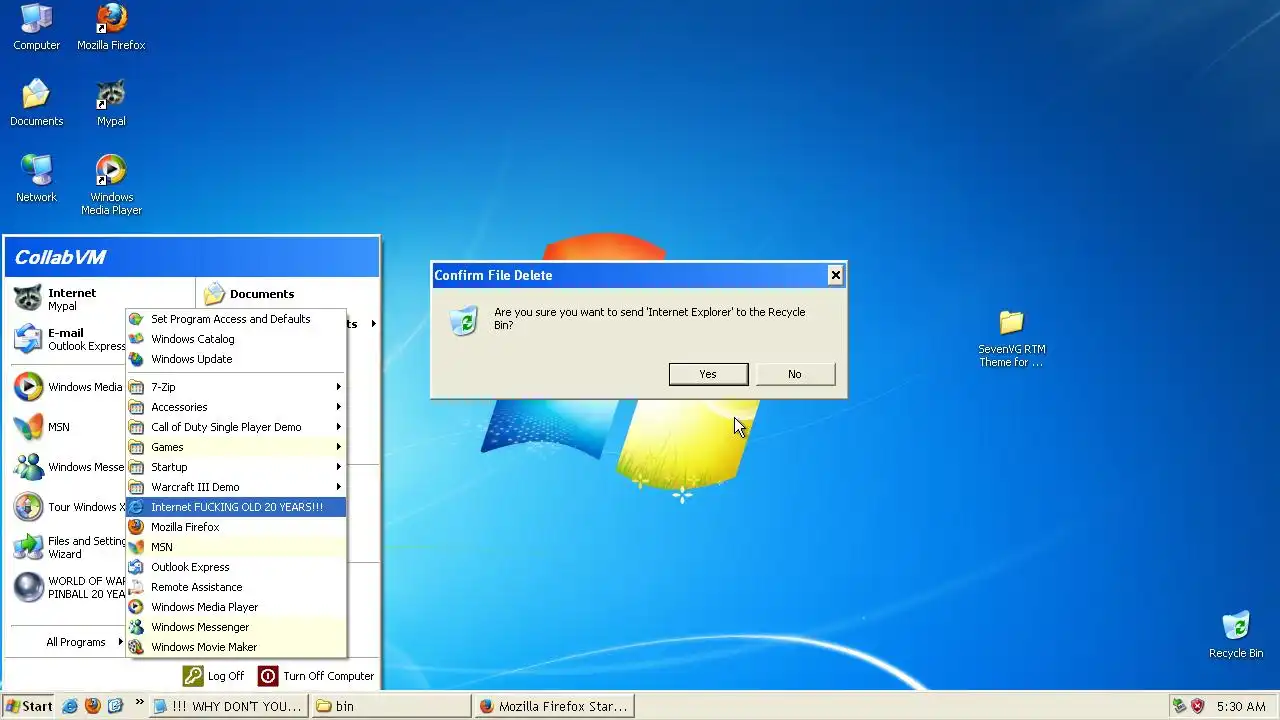Click Internet Explorer in the Quick Launch bar

(x=70, y=706)
